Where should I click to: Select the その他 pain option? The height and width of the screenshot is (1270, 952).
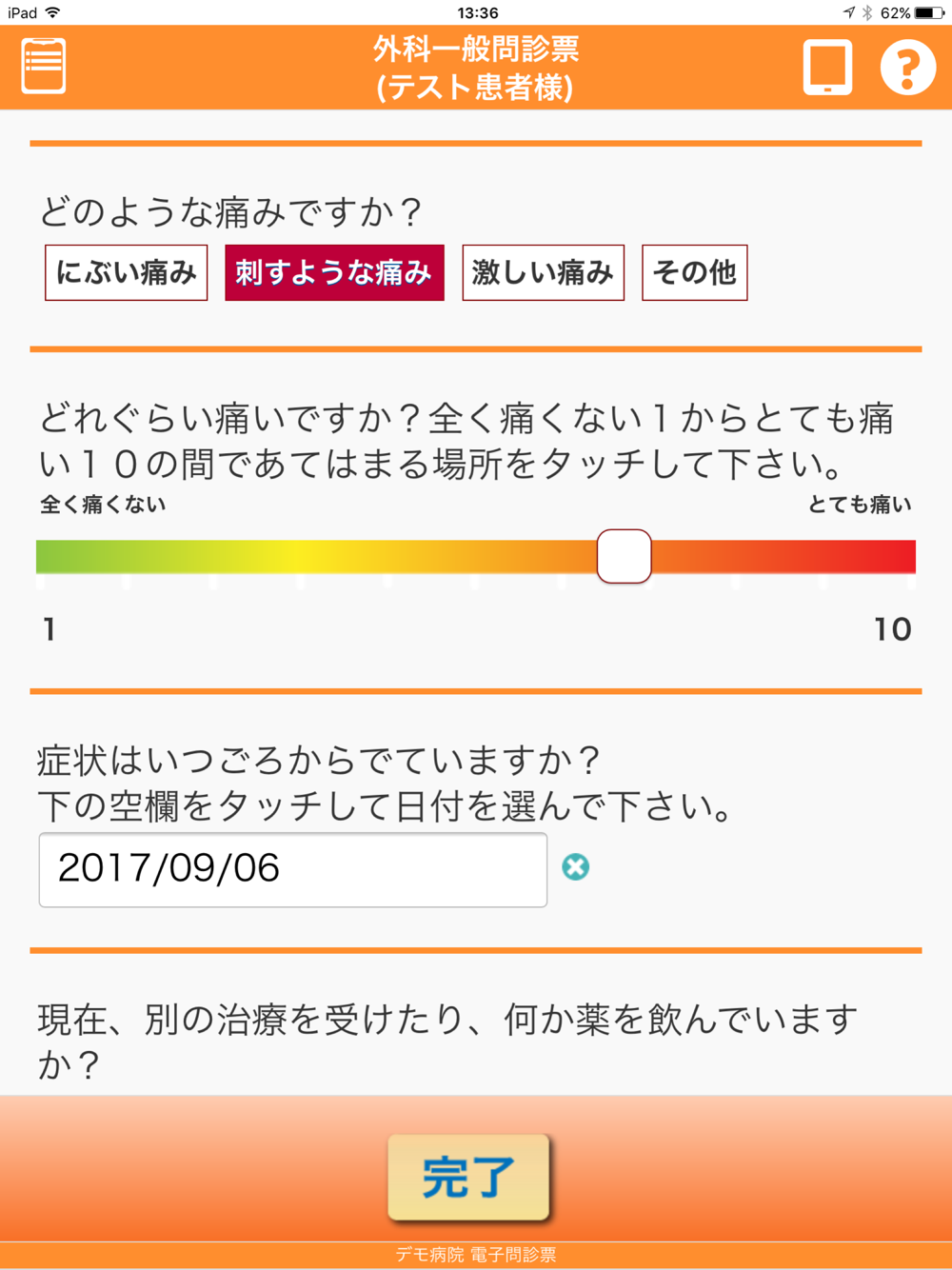[x=694, y=272]
